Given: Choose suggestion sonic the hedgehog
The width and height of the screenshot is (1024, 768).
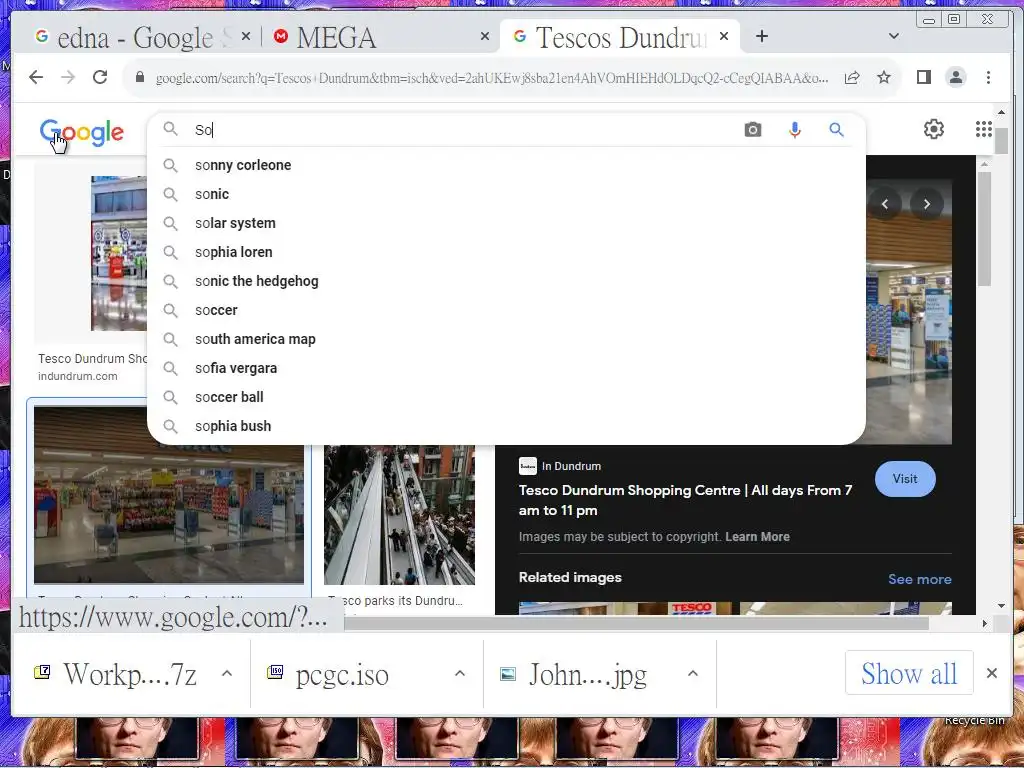Looking at the screenshot, I should click(x=506, y=281).
